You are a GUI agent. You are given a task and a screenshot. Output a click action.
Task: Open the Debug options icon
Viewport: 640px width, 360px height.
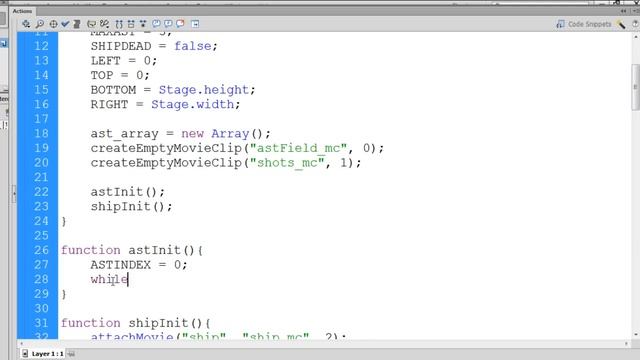tap(104, 24)
